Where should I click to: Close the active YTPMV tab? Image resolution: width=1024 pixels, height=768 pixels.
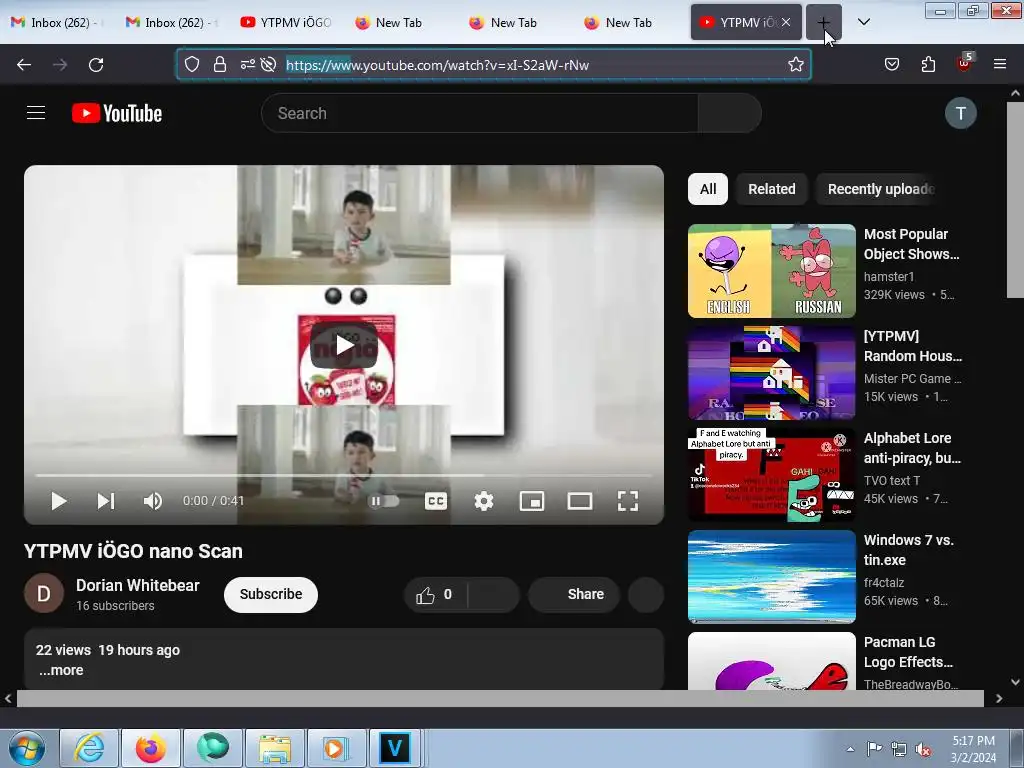pyautogui.click(x=786, y=22)
